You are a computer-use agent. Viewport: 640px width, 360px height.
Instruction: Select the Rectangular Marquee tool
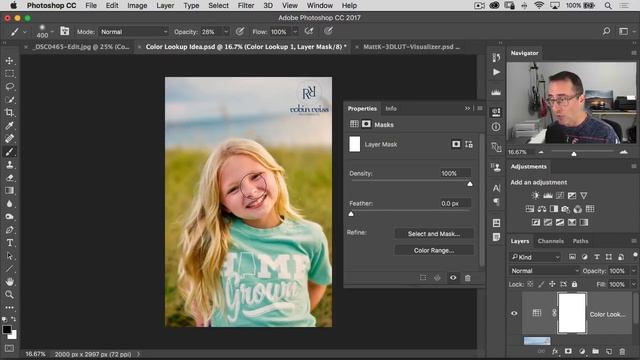click(9, 73)
